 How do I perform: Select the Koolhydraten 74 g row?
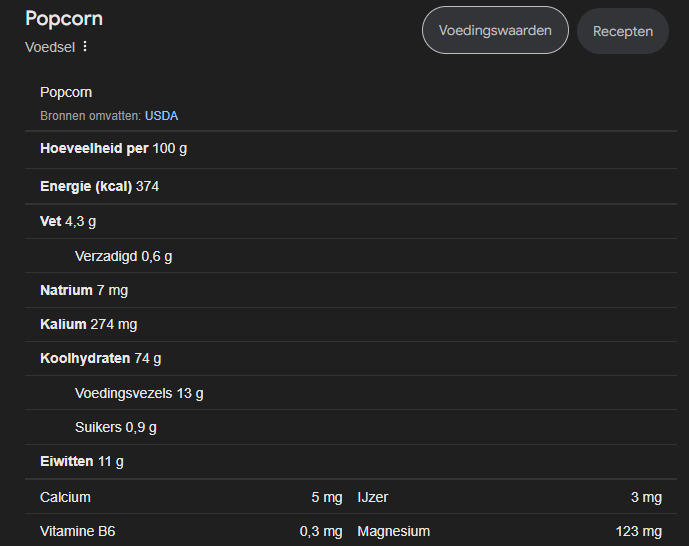[100, 358]
